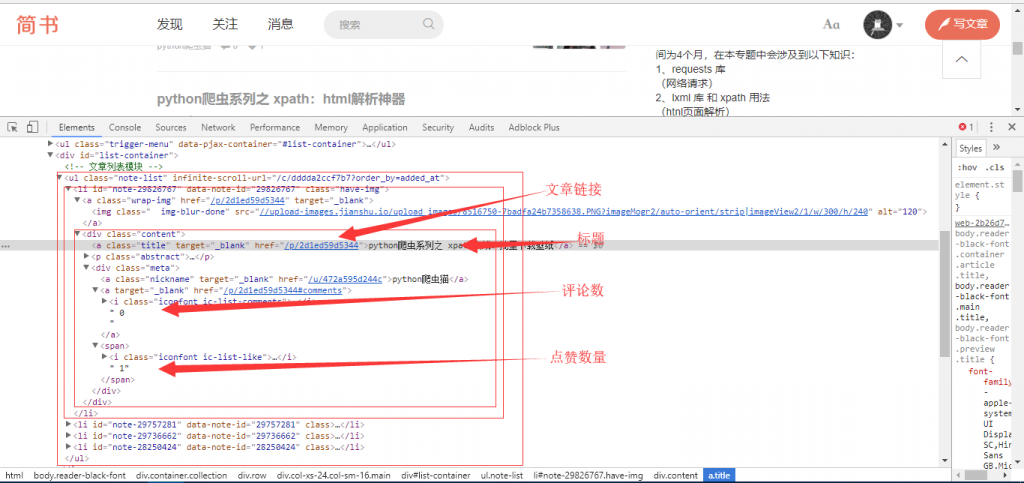Expand the p class="abstract" node

pos(85,256)
